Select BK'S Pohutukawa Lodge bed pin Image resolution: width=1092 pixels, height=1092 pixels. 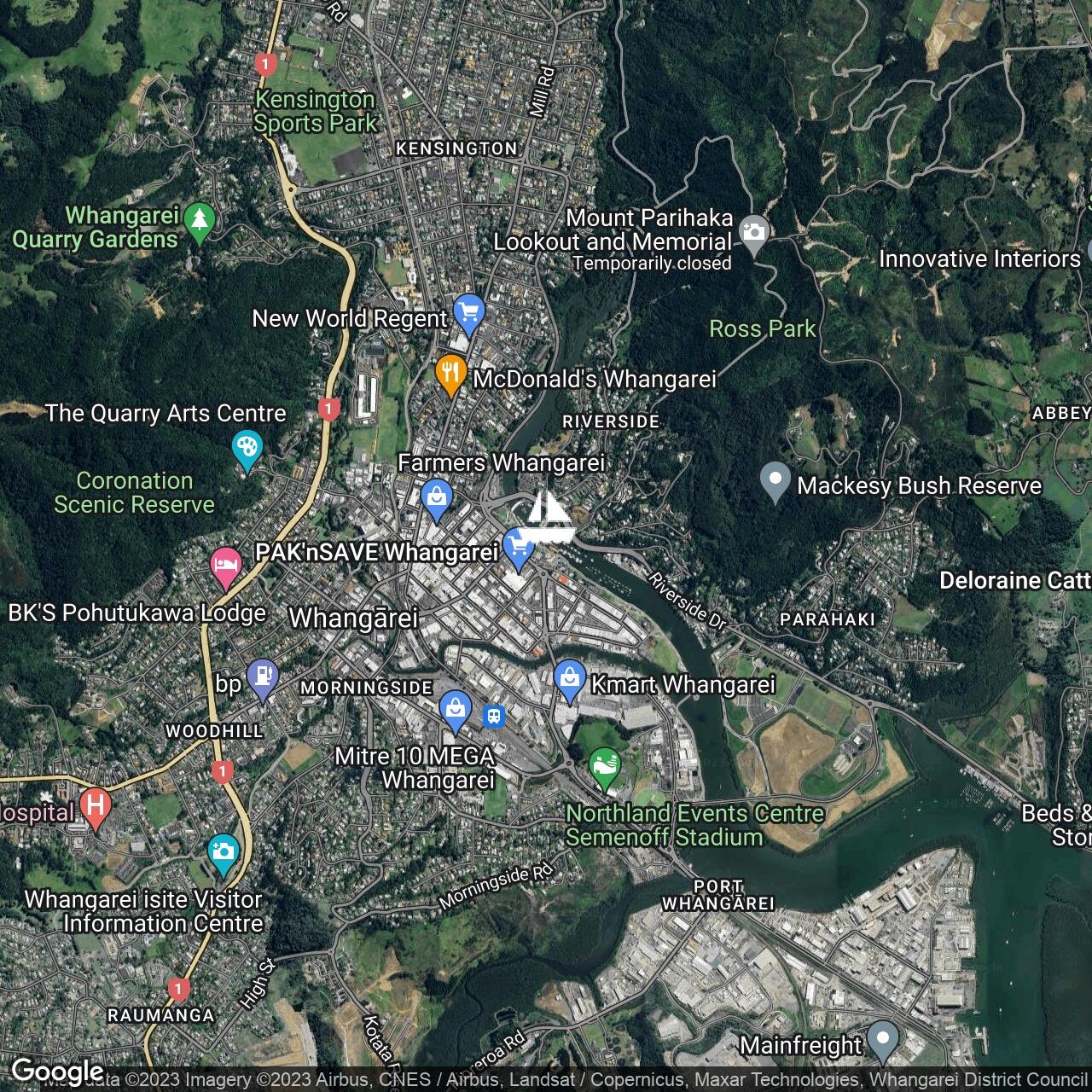(225, 566)
